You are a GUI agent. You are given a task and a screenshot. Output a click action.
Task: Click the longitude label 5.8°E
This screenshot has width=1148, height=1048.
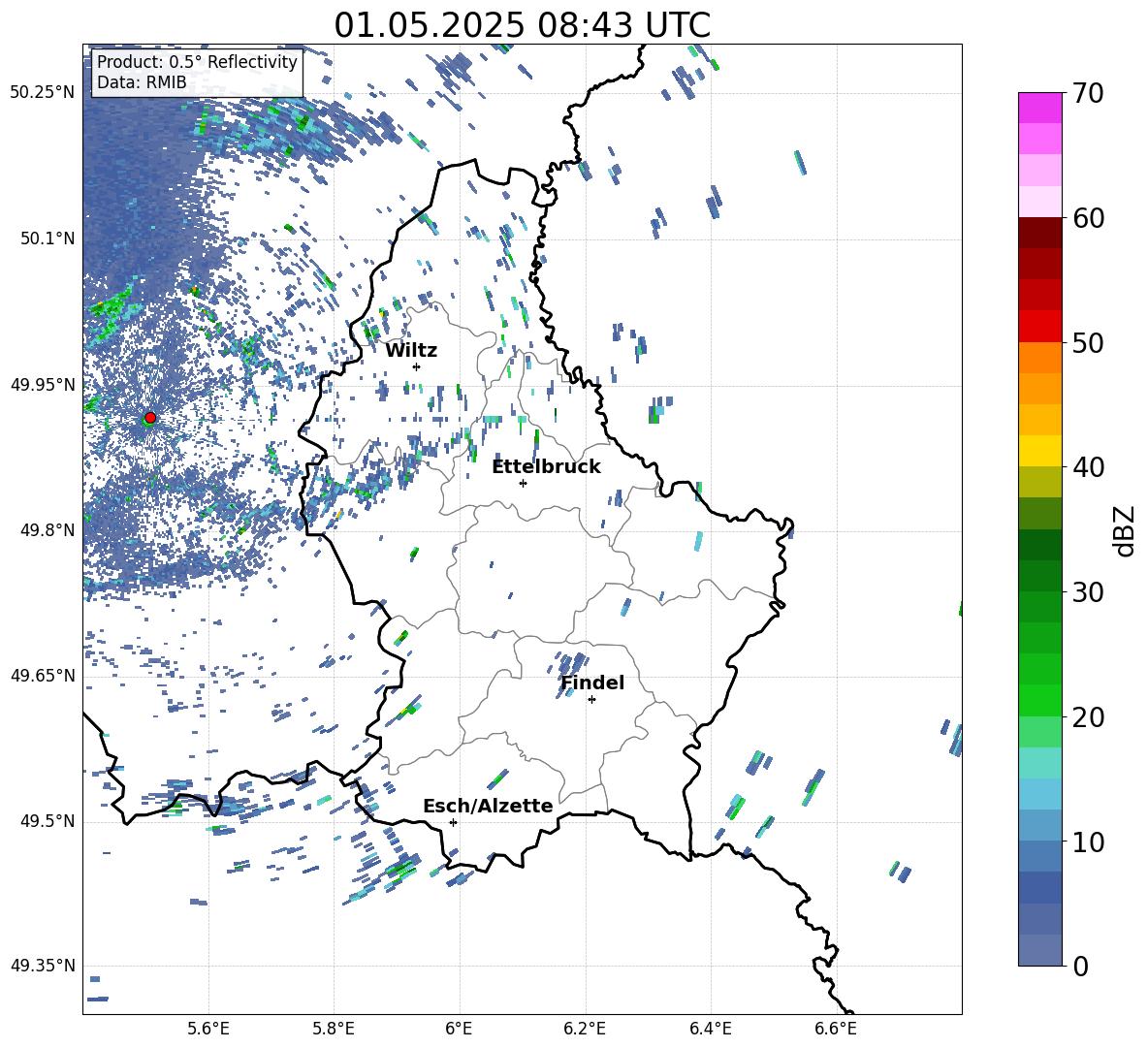pyautogui.click(x=334, y=1029)
